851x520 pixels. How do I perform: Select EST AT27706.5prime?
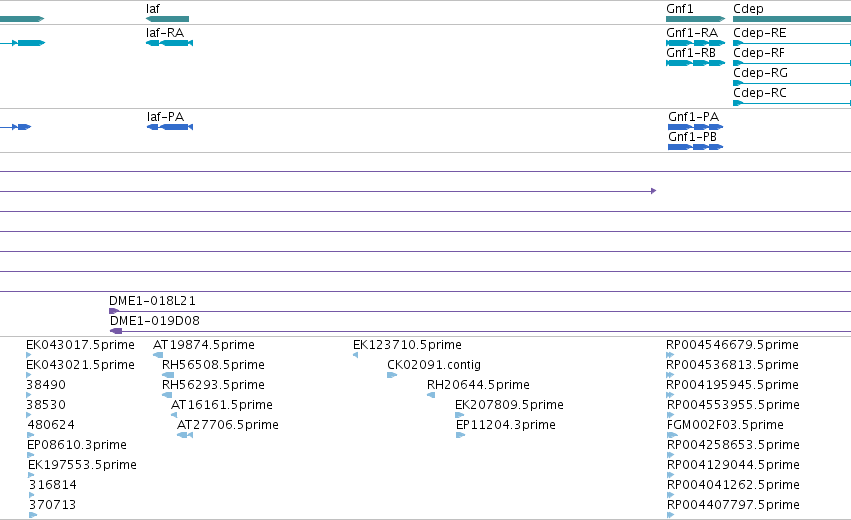pyautogui.click(x=228, y=426)
